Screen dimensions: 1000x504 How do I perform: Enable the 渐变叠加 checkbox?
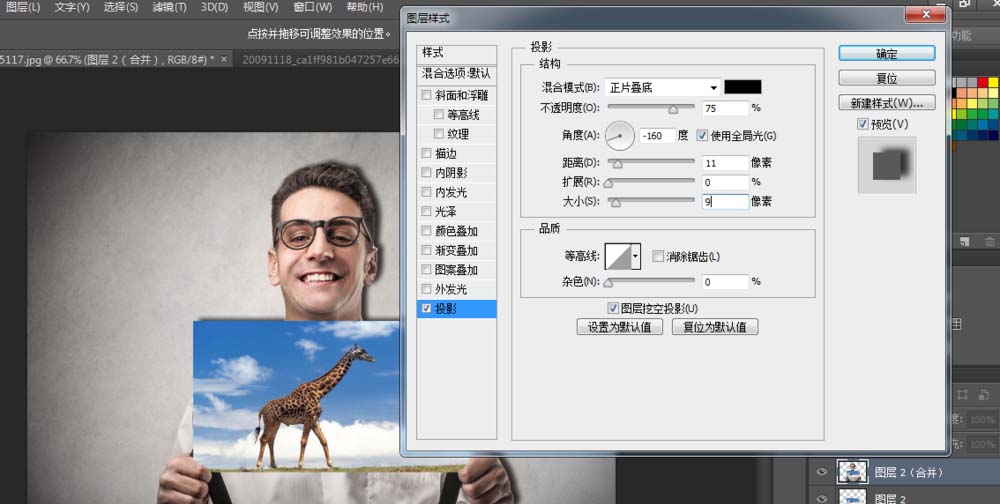tap(426, 251)
